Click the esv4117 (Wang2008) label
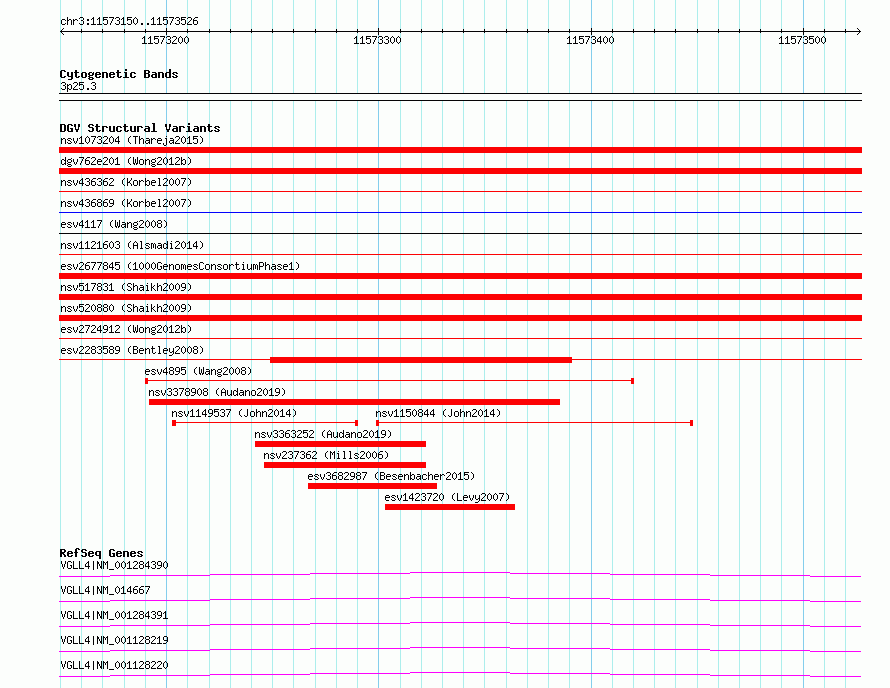Screen dimensions: 890x688 [114, 224]
